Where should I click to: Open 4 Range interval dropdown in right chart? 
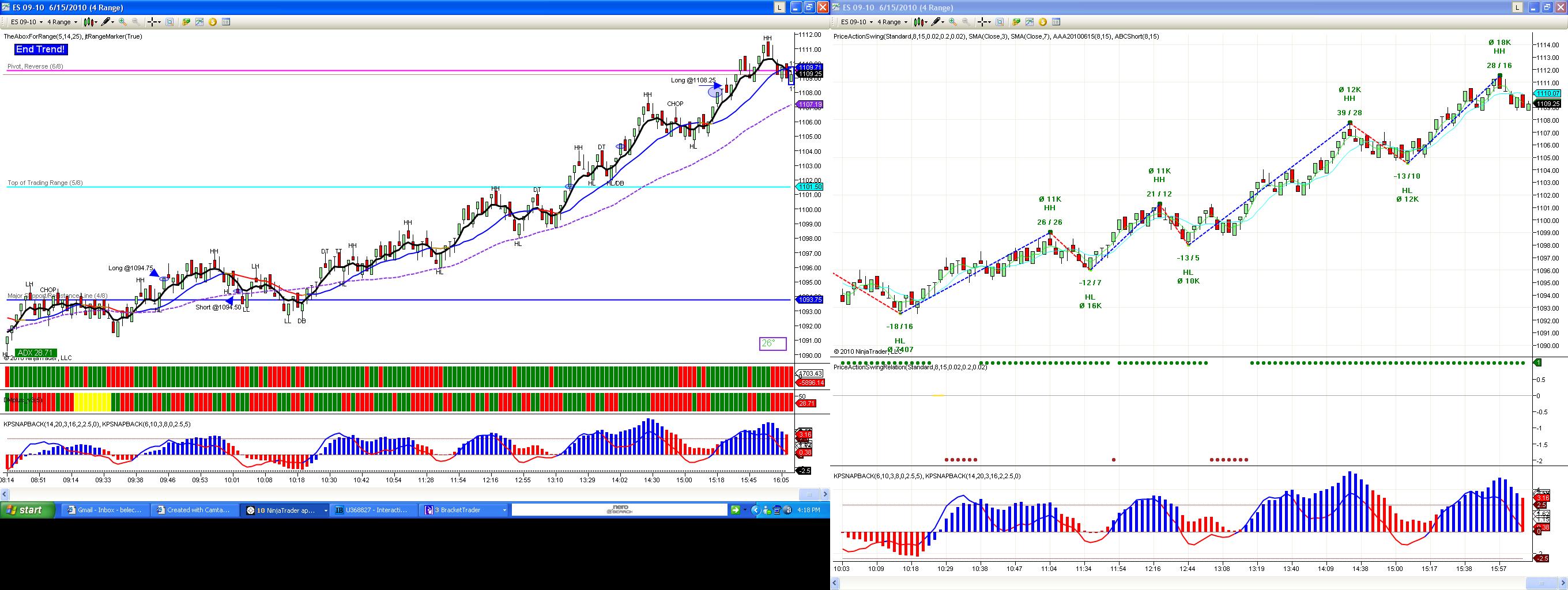tap(892, 22)
